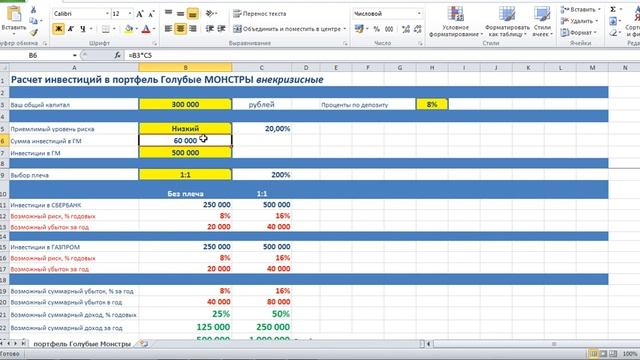Image resolution: width=640 pixels, height=360 pixels.
Task: Apply the red font color A
Action: (x=146, y=29)
